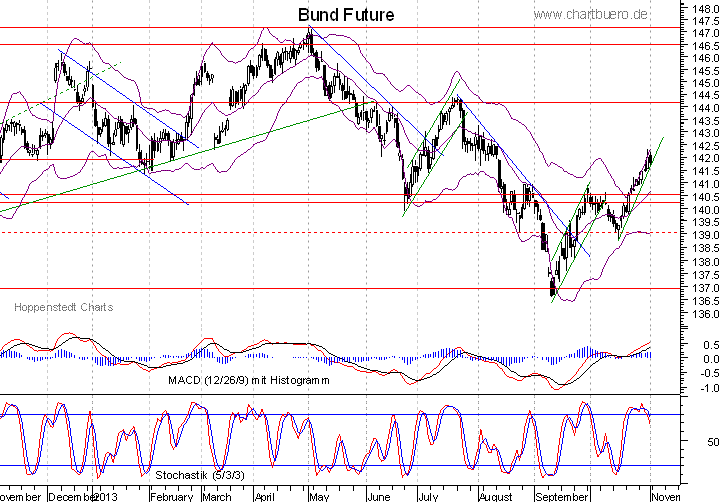The image size is (723, 502).
Task: Click the 137.0 price axis label
Action: pyautogui.click(x=705, y=288)
